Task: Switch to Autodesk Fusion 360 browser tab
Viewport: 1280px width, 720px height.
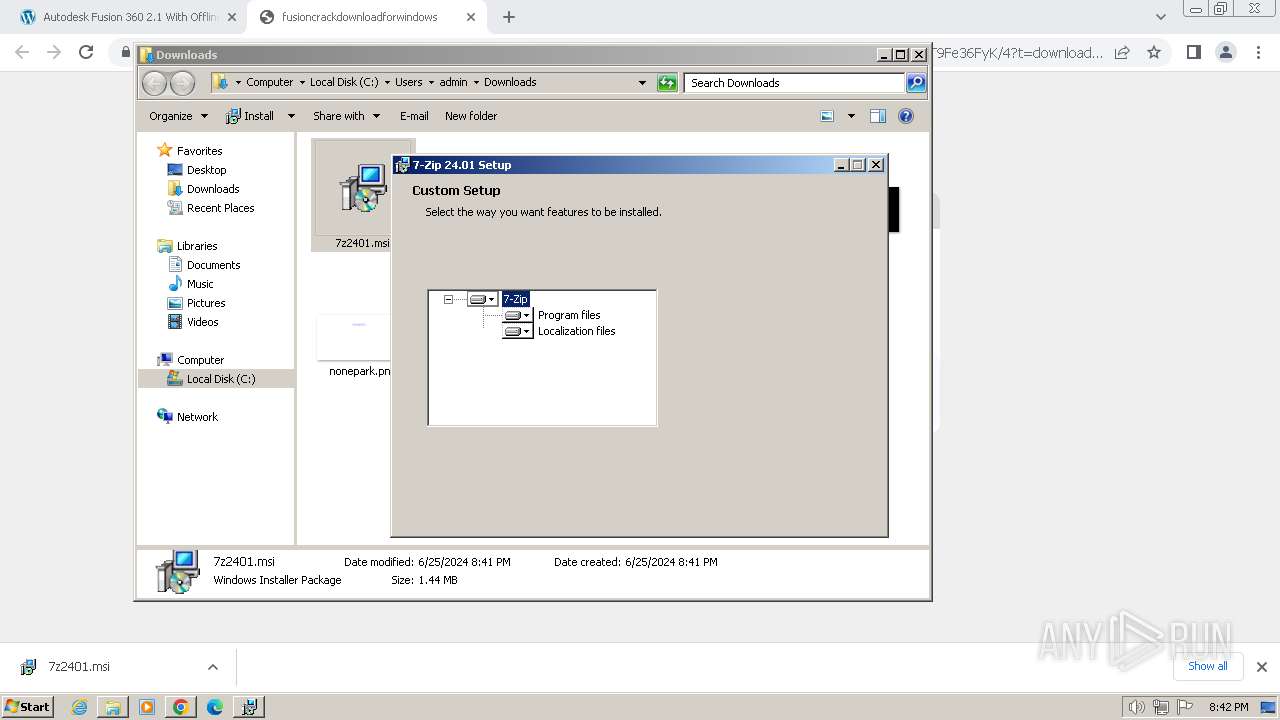Action: [x=125, y=17]
